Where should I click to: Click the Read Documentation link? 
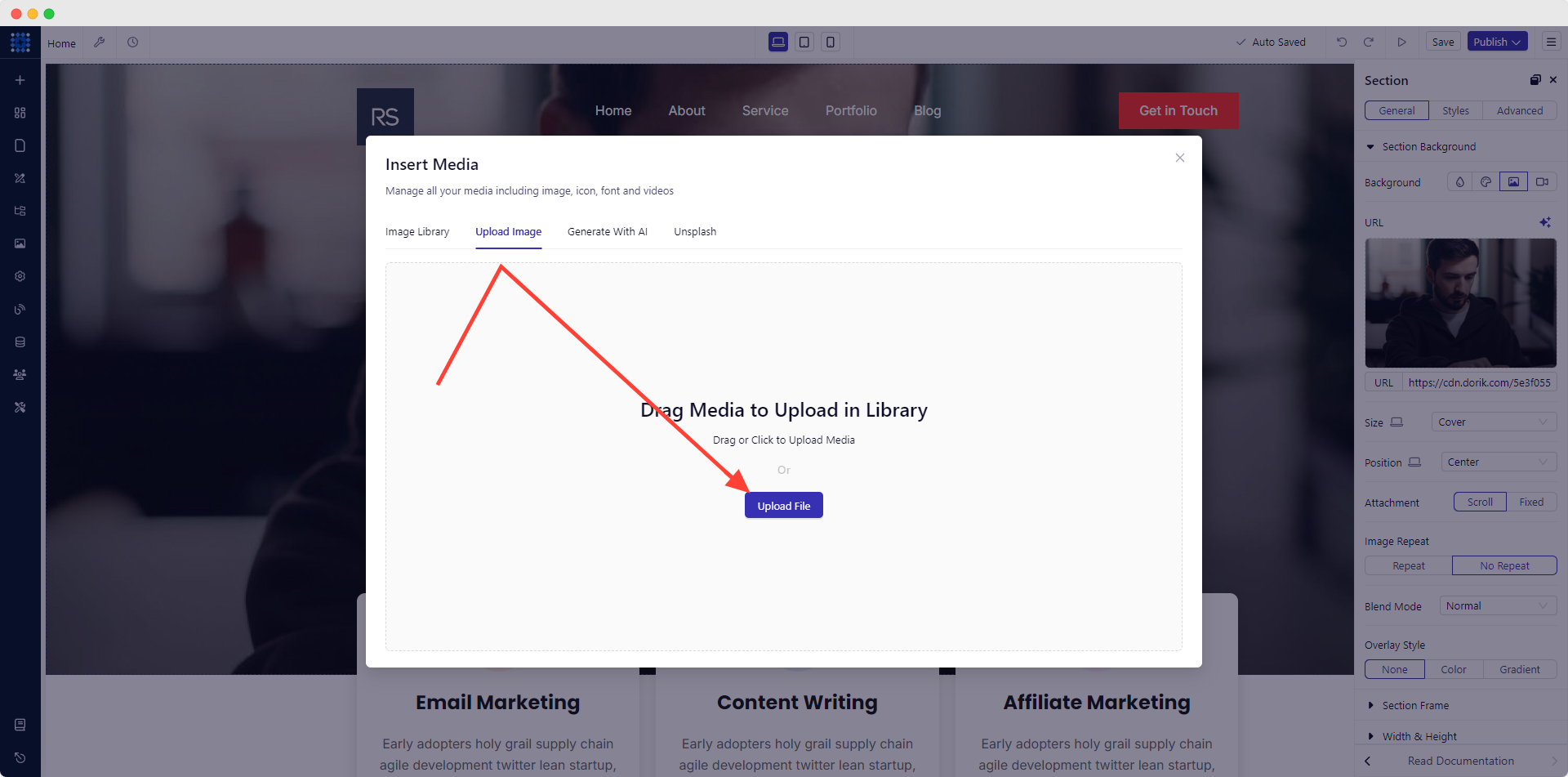point(1460,761)
